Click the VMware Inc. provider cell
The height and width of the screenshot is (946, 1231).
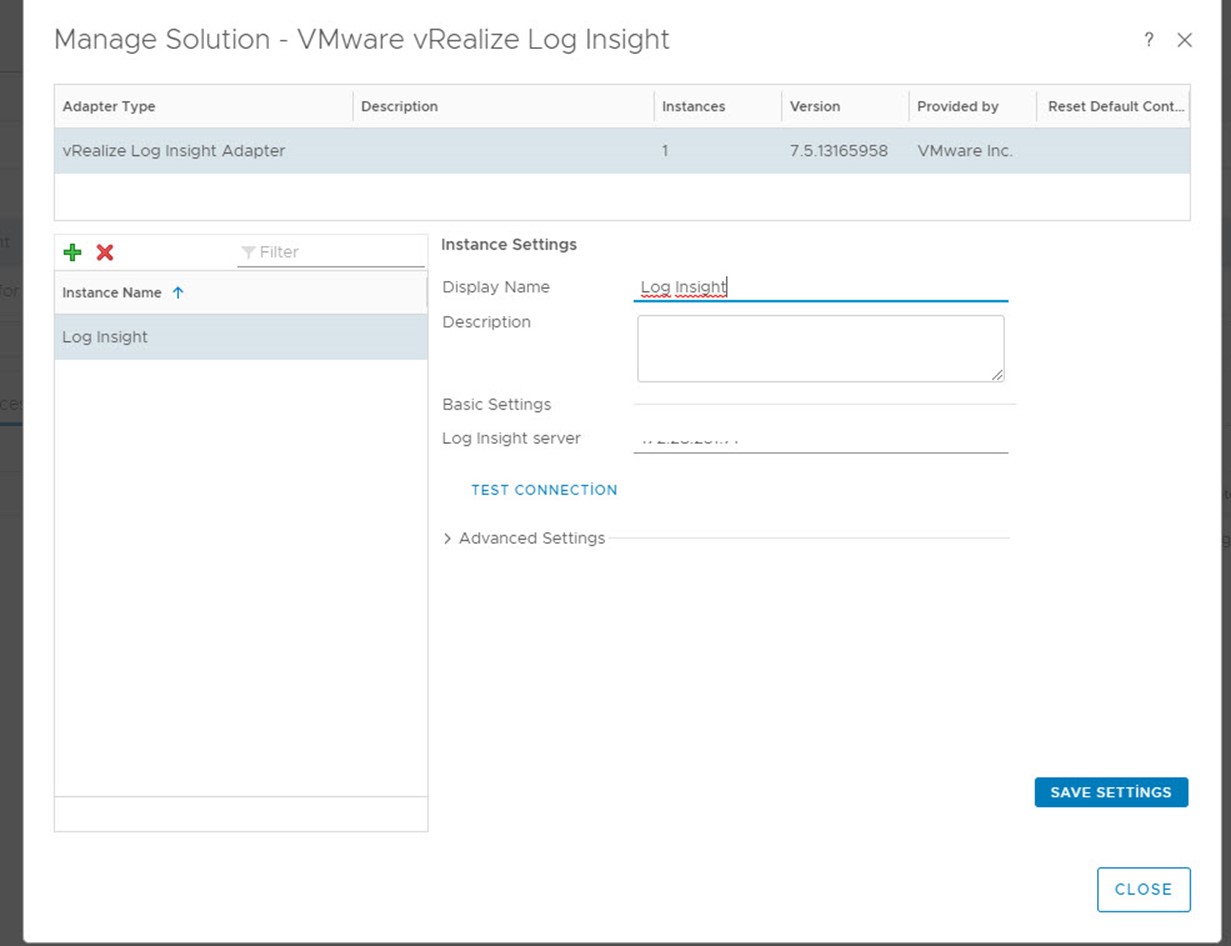coord(965,151)
